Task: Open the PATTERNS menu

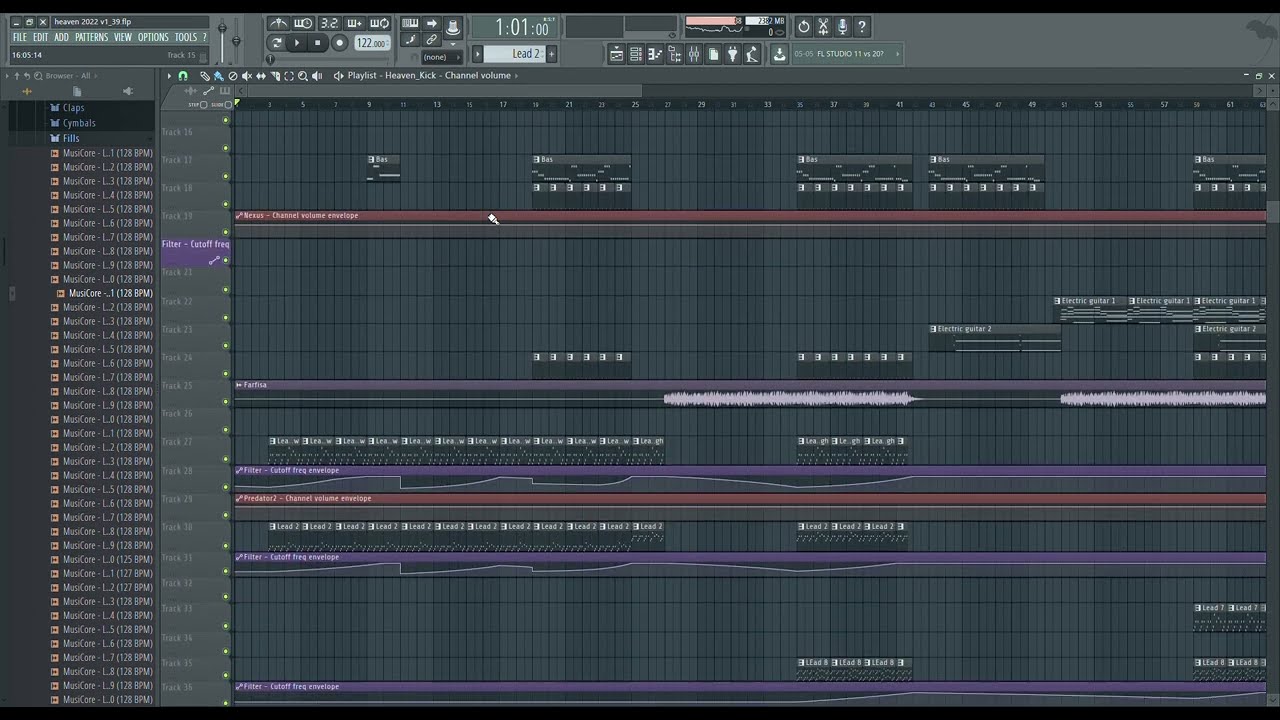Action: pyautogui.click(x=91, y=37)
